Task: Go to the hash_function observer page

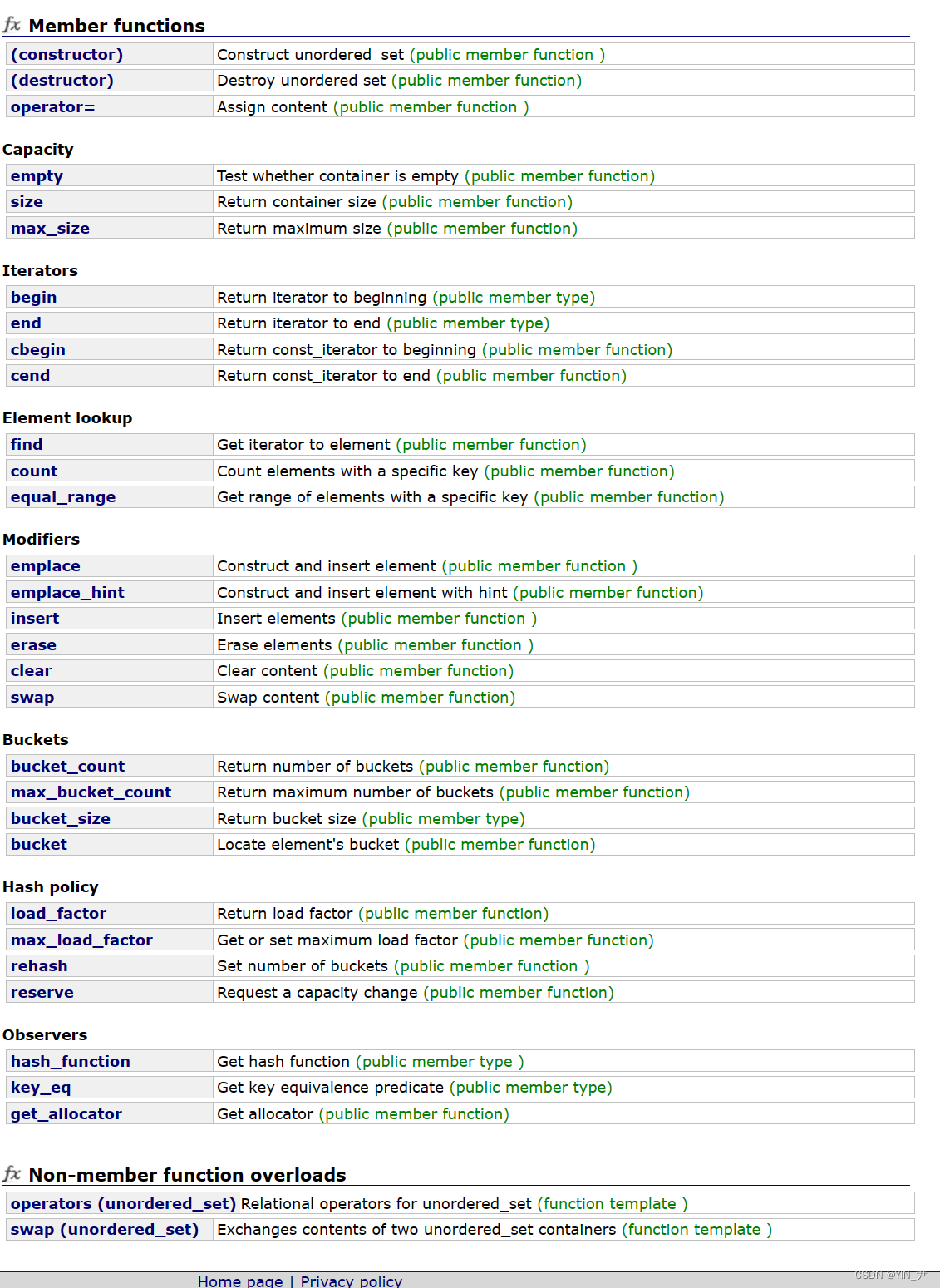Action: pyautogui.click(x=71, y=1062)
